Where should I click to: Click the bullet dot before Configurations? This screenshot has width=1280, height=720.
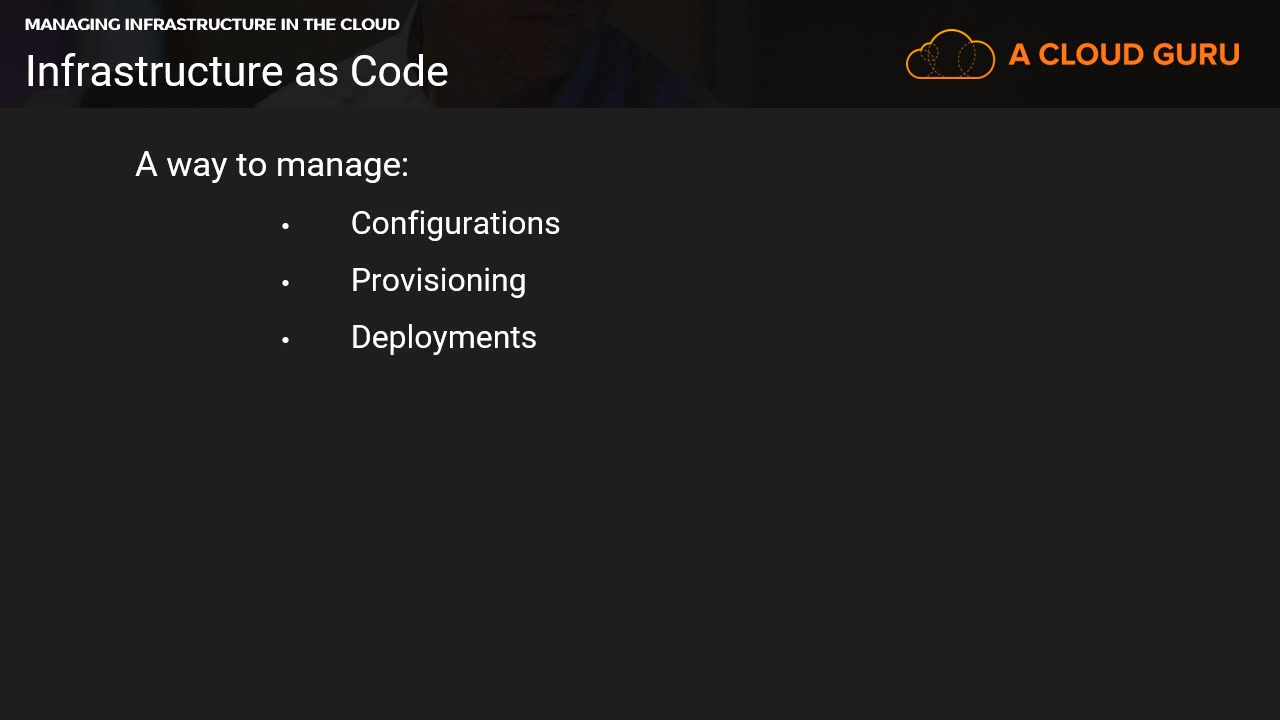click(286, 226)
